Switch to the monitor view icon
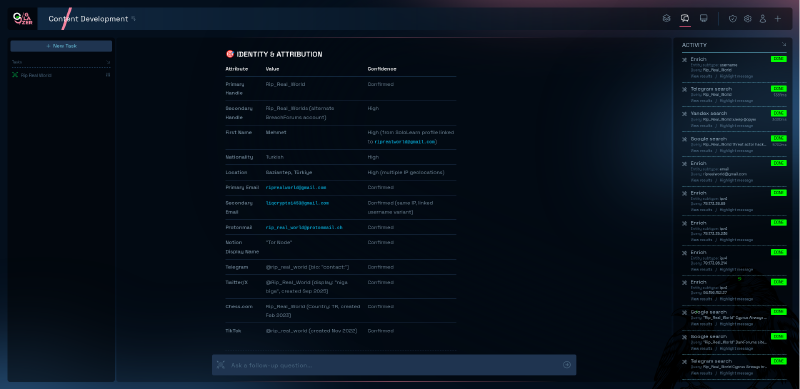800x389 pixels. click(704, 18)
